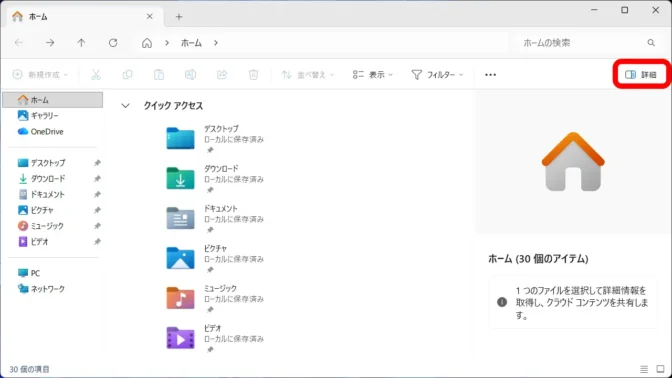Click the home thumbnail in details pane

[573, 162]
